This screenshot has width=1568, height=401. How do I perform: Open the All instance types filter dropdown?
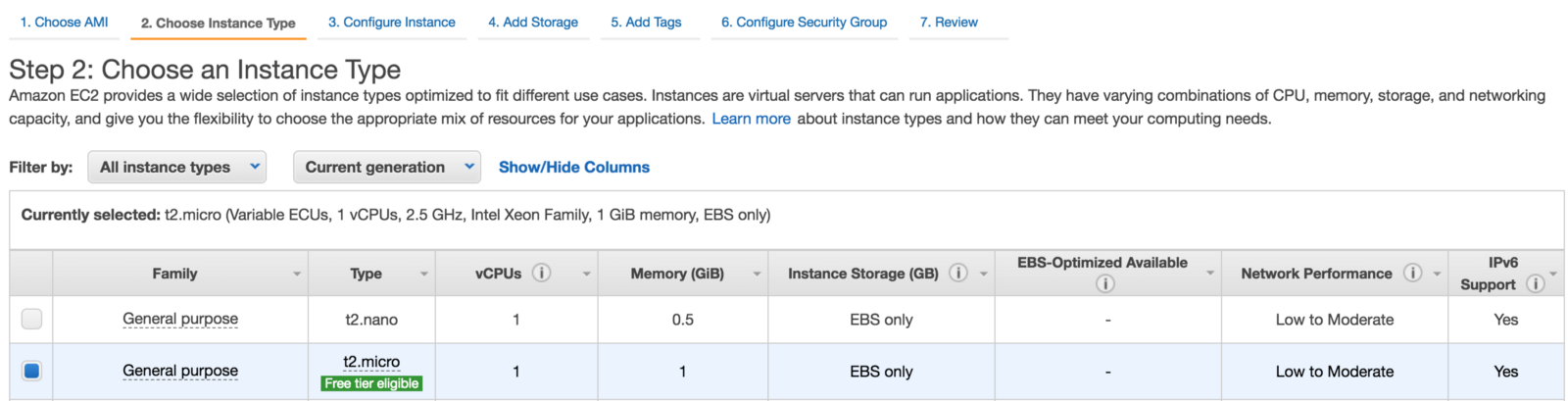[177, 167]
